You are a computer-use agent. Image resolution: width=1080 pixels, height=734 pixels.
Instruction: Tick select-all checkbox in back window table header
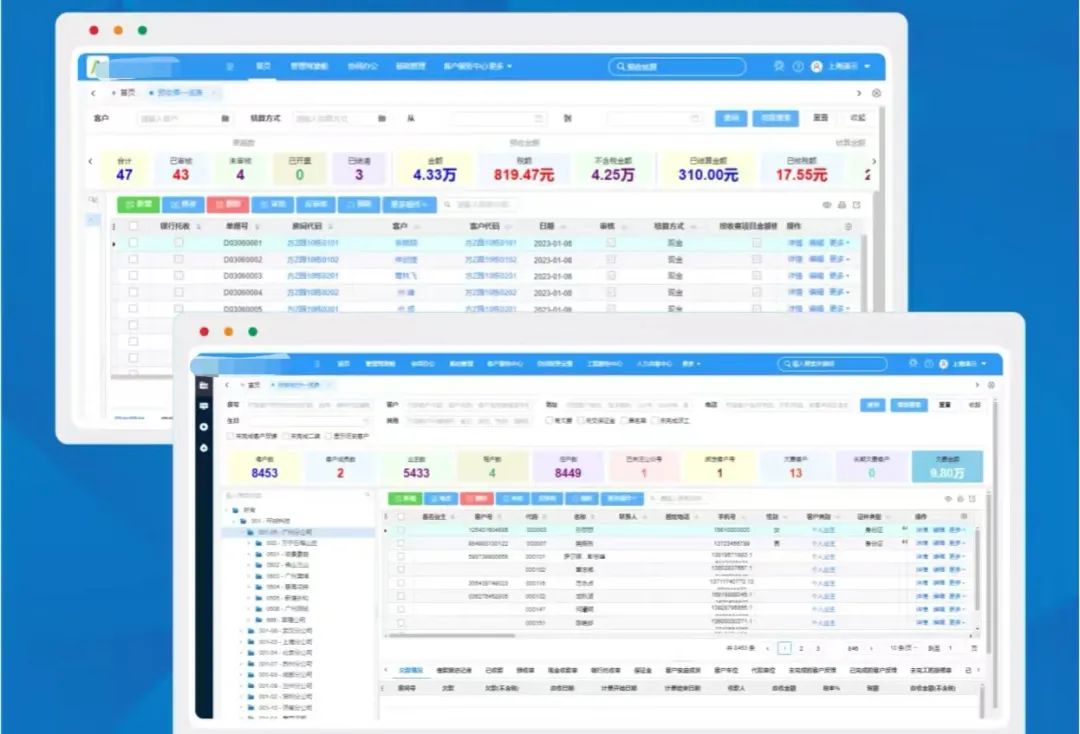point(133,226)
